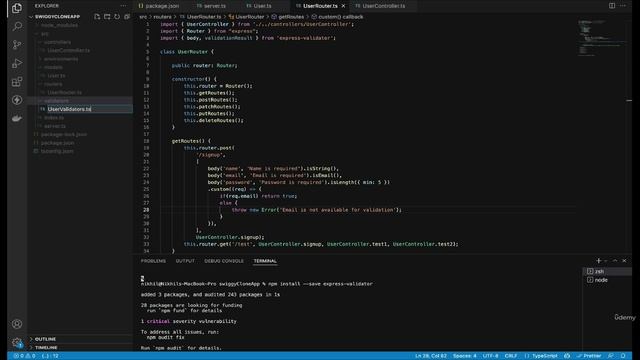This screenshot has height=360, width=640.
Task: Open UserController.ts in Explorer tree
Action: 68,51
